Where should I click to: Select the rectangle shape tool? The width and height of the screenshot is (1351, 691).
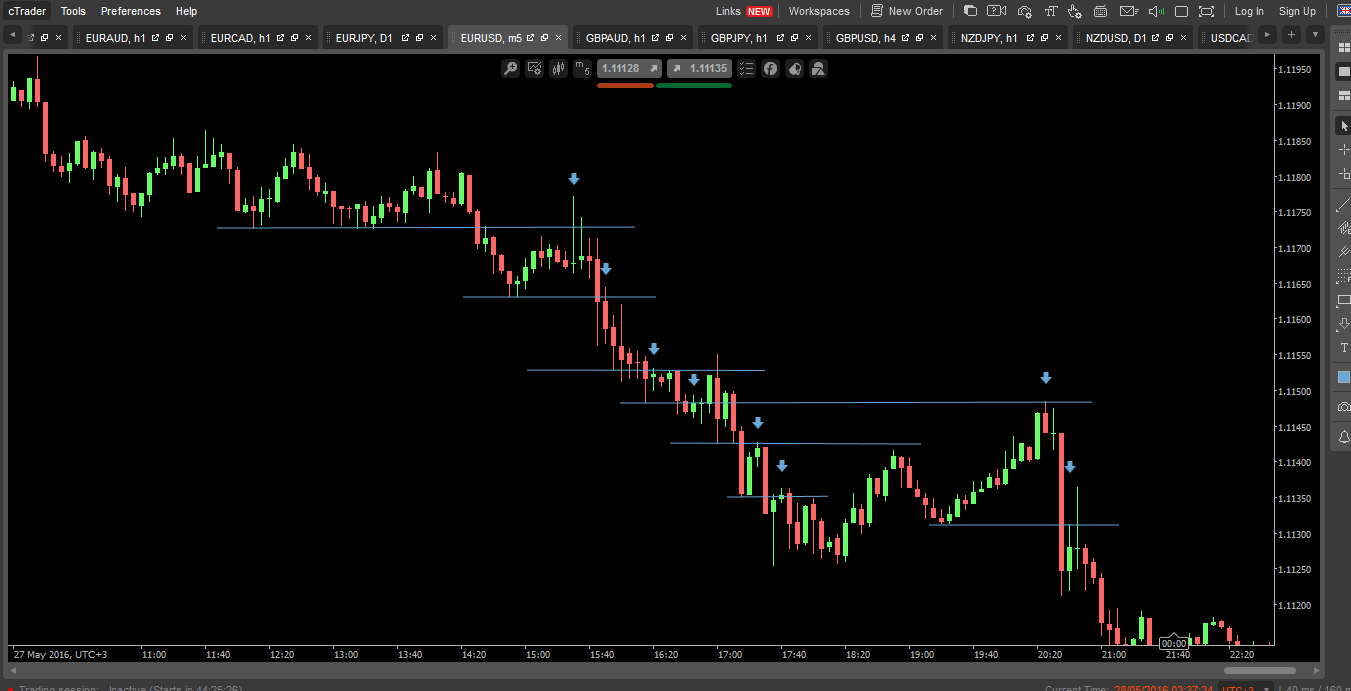[1344, 300]
